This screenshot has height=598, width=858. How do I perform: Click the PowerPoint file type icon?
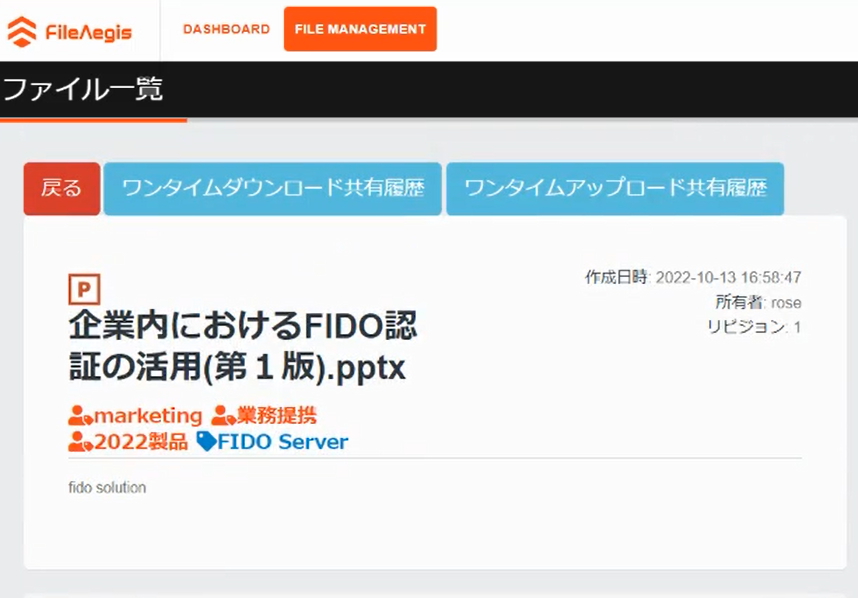[84, 289]
